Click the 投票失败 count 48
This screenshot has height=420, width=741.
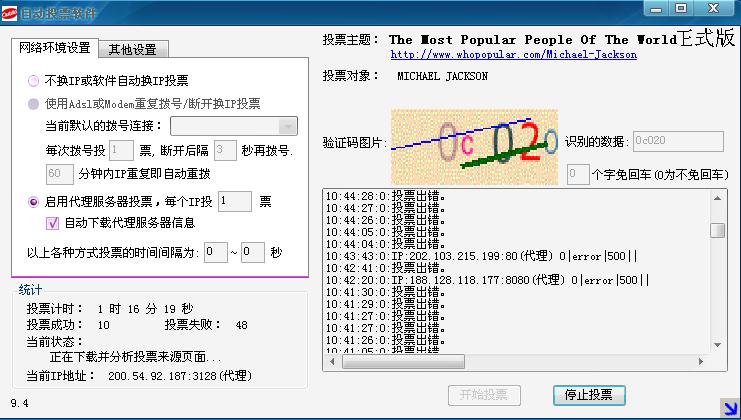click(x=241, y=325)
